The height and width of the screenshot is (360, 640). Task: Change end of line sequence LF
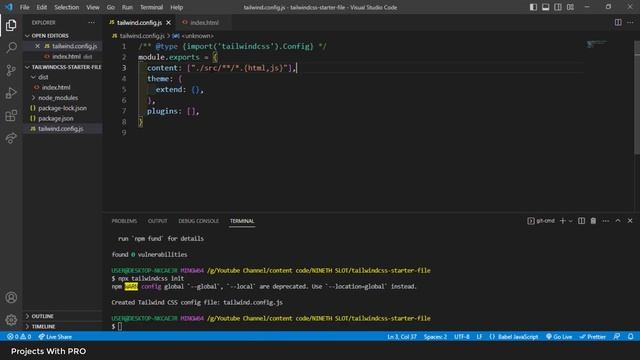(x=479, y=337)
